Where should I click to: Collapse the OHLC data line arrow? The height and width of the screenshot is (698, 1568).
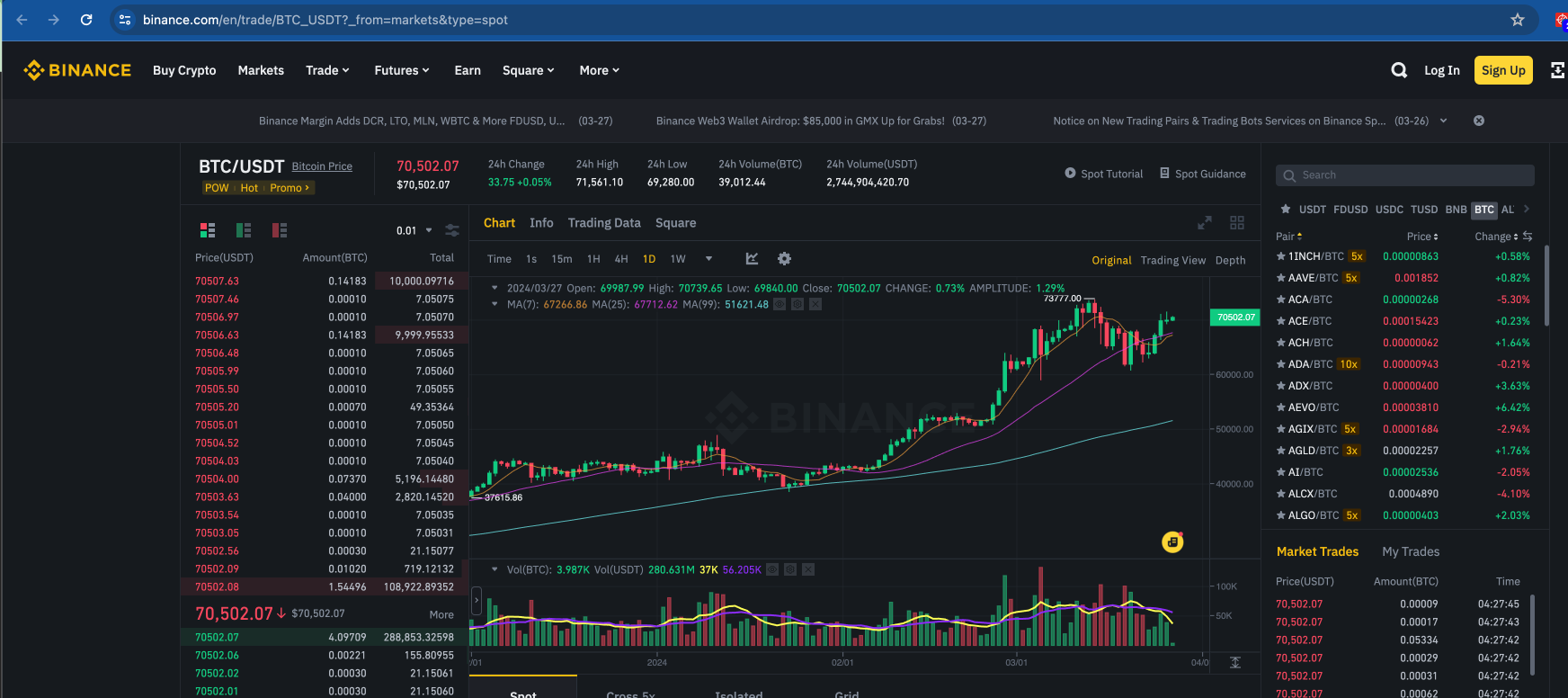coord(494,288)
